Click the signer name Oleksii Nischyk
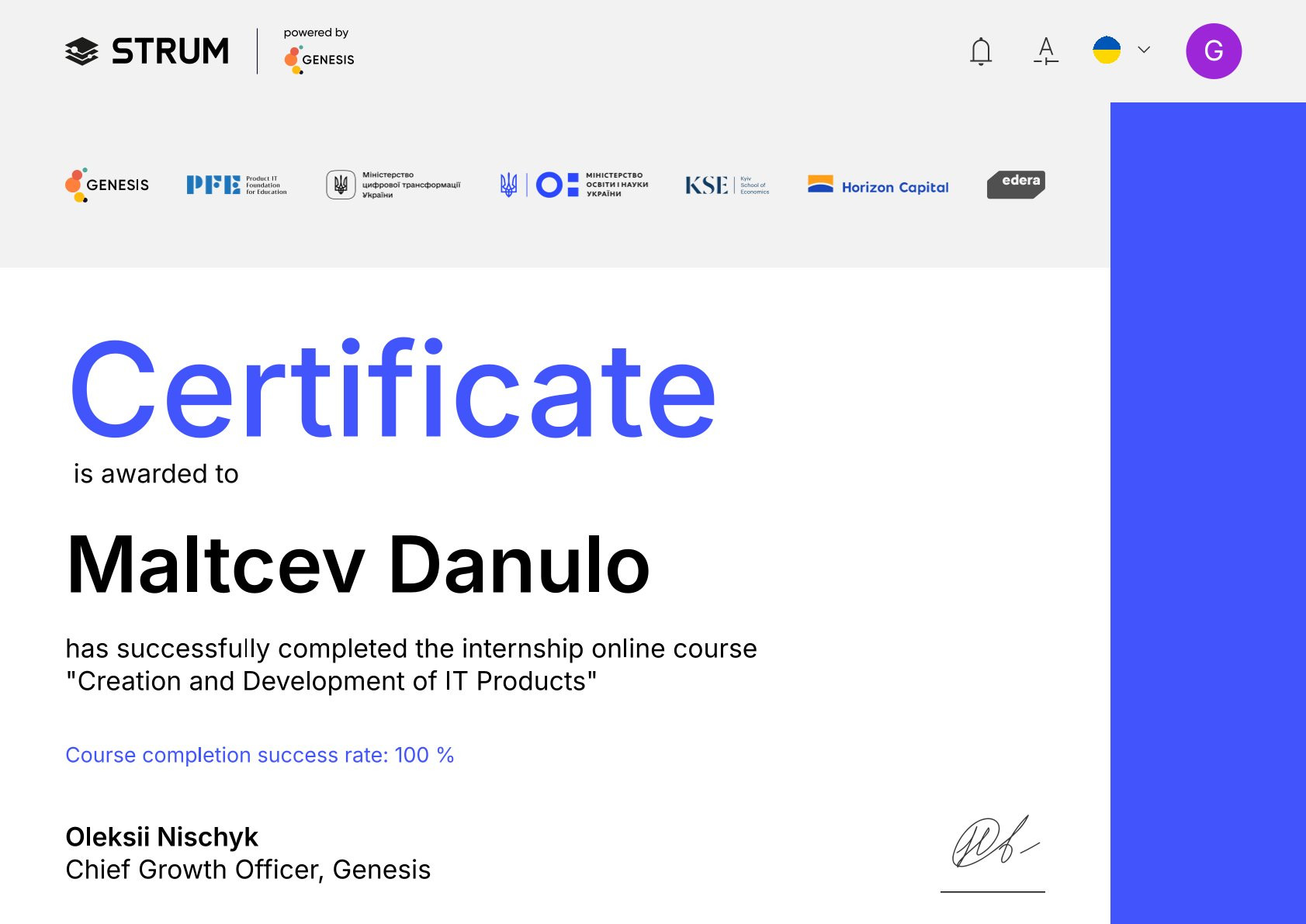The image size is (1306, 924). [x=161, y=837]
